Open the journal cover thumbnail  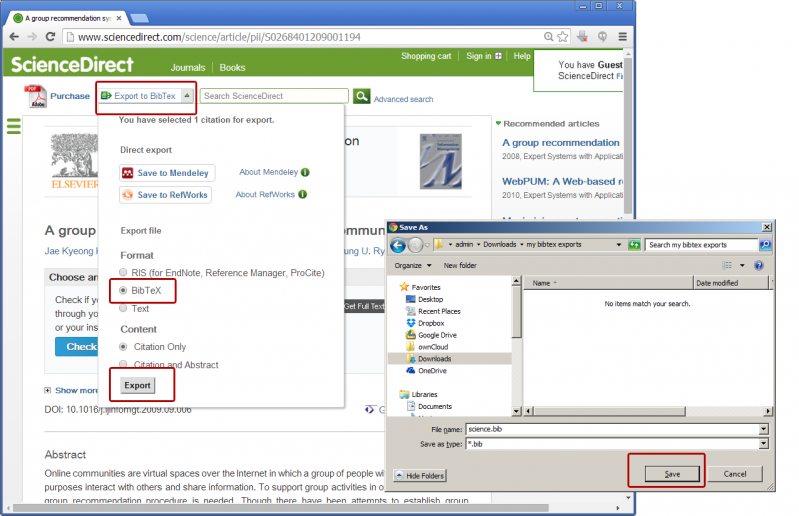pos(441,161)
